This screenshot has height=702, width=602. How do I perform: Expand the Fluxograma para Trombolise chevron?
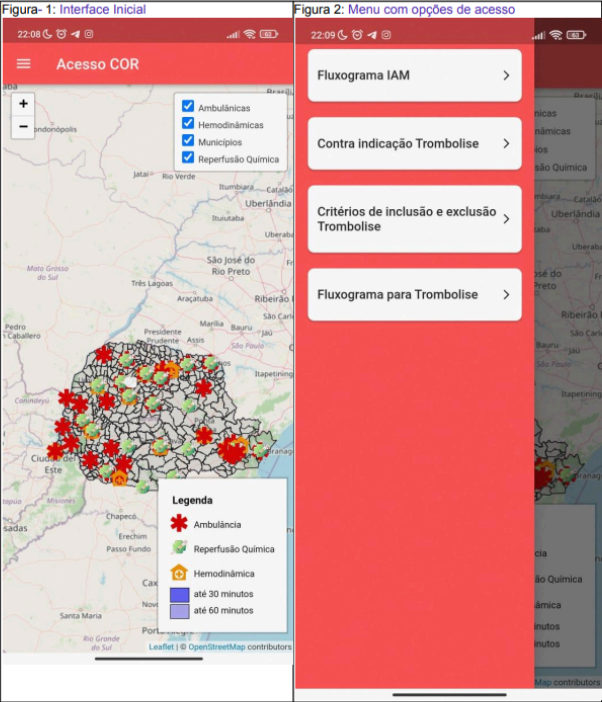(x=506, y=295)
